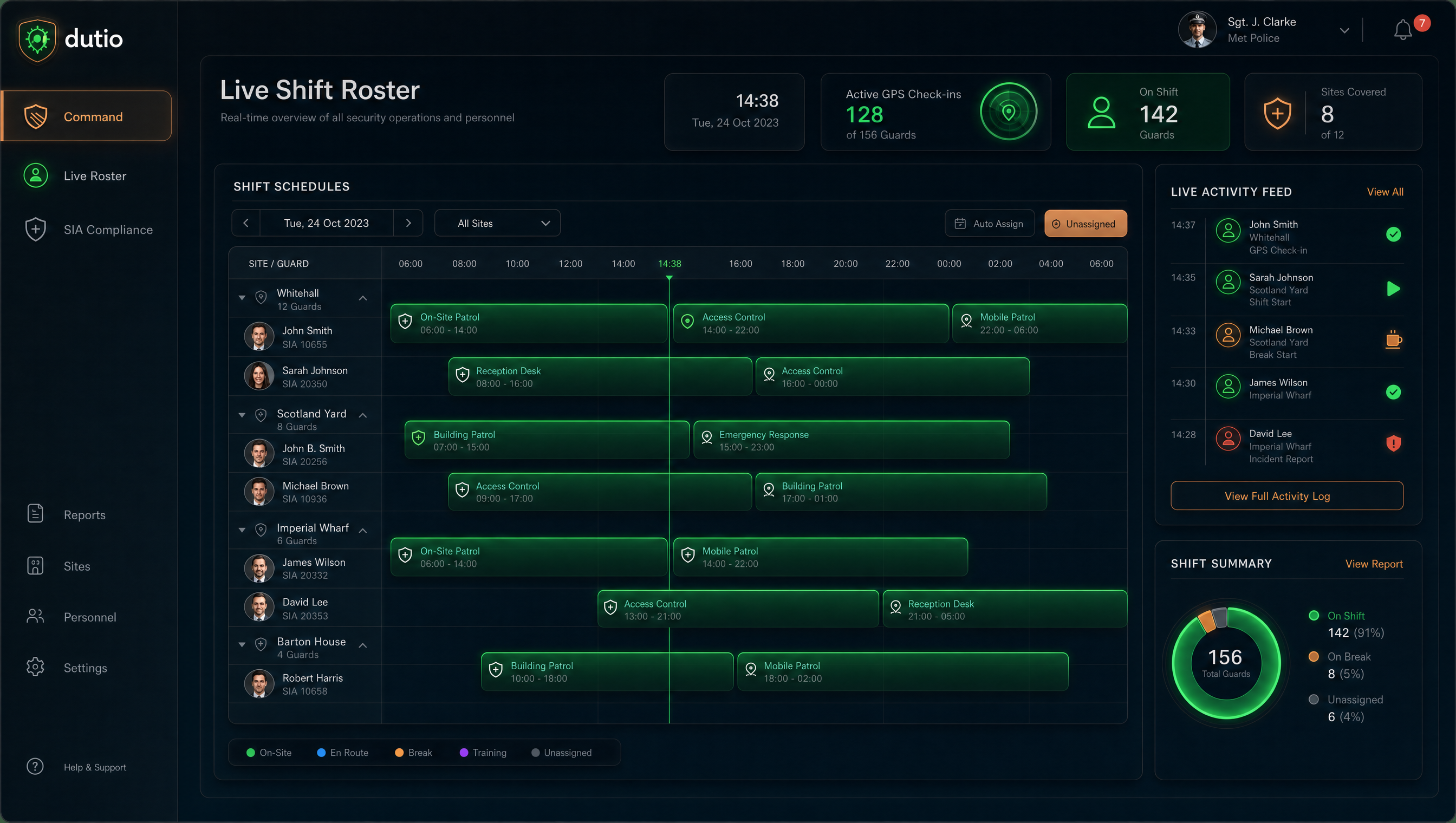Open the View Report link
Image resolution: width=1456 pixels, height=823 pixels.
(x=1374, y=564)
